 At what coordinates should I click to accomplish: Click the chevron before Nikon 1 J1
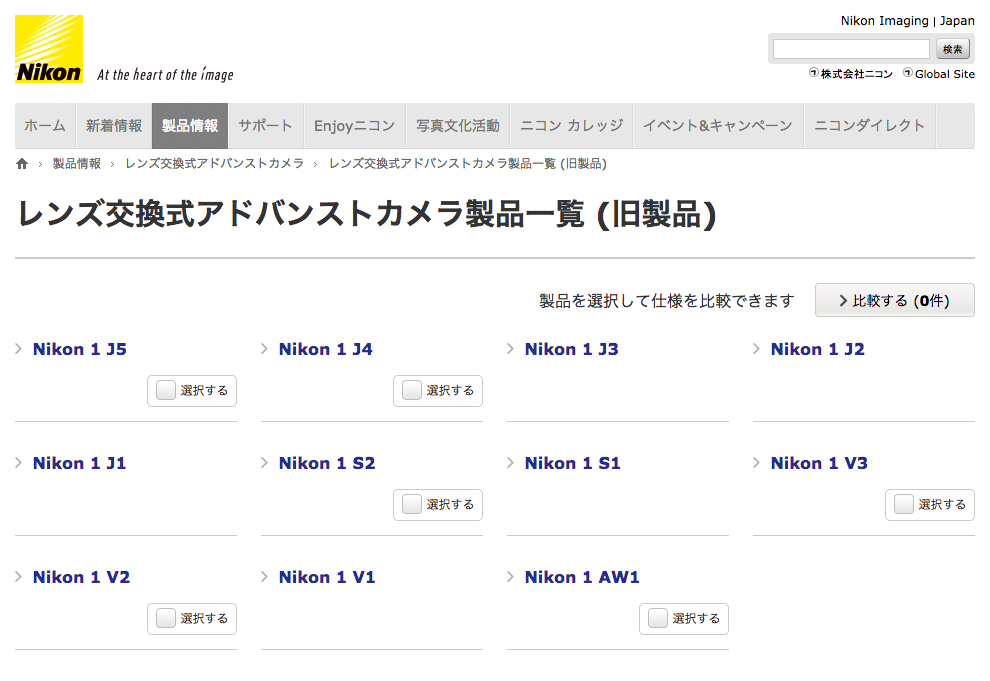point(19,463)
